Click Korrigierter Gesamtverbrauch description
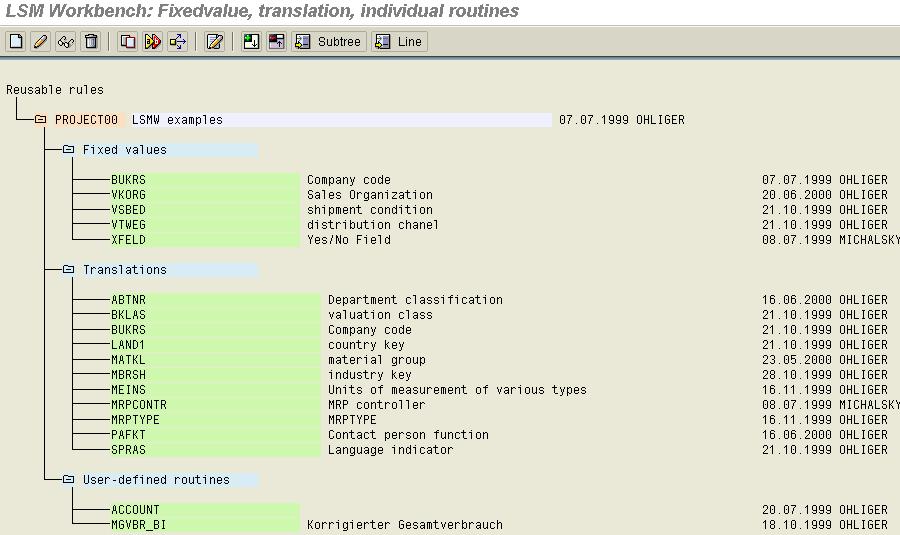The height and width of the screenshot is (535, 900). pyautogui.click(x=405, y=524)
